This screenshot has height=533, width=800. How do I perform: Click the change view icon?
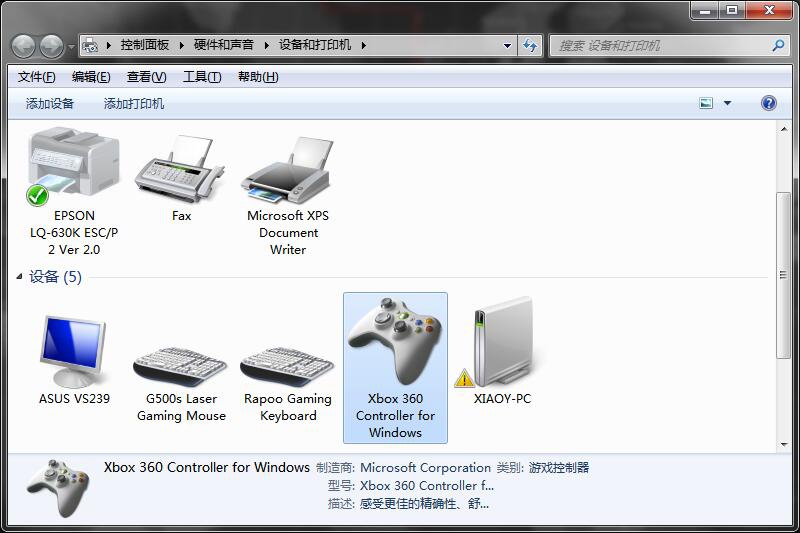[x=706, y=103]
